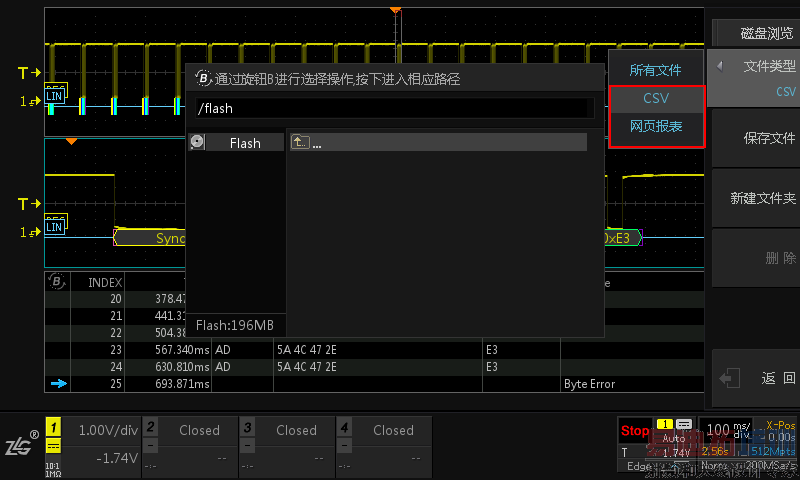Click the Flash disk icon
Viewport: 800px width, 480px height.
197,142
